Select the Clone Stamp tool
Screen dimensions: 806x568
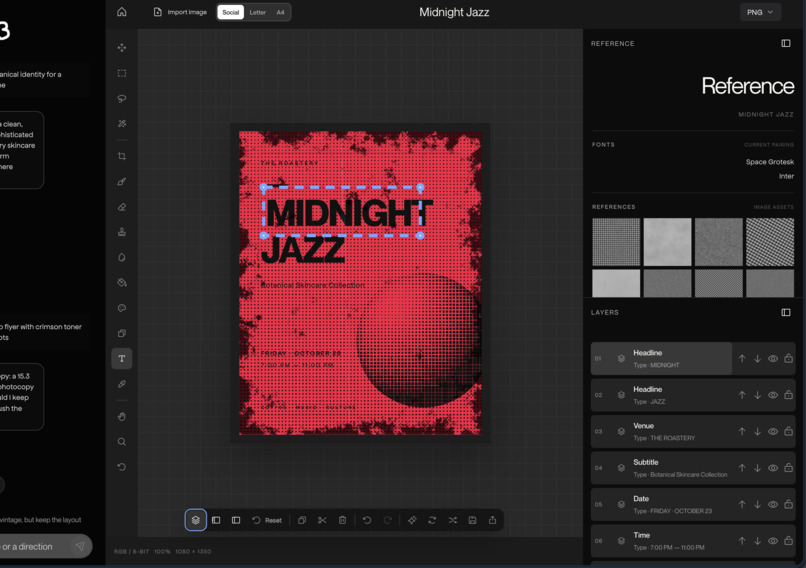pos(122,232)
